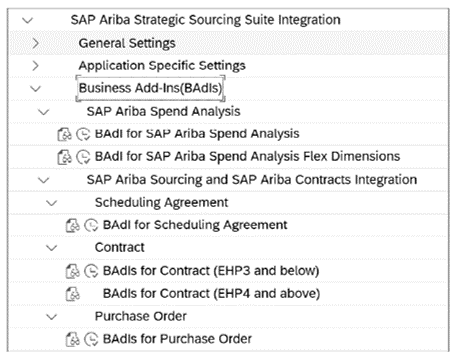Screen dimensions: 458x360
Task: Expand the Application Specific Settings node
Action: 35,66
